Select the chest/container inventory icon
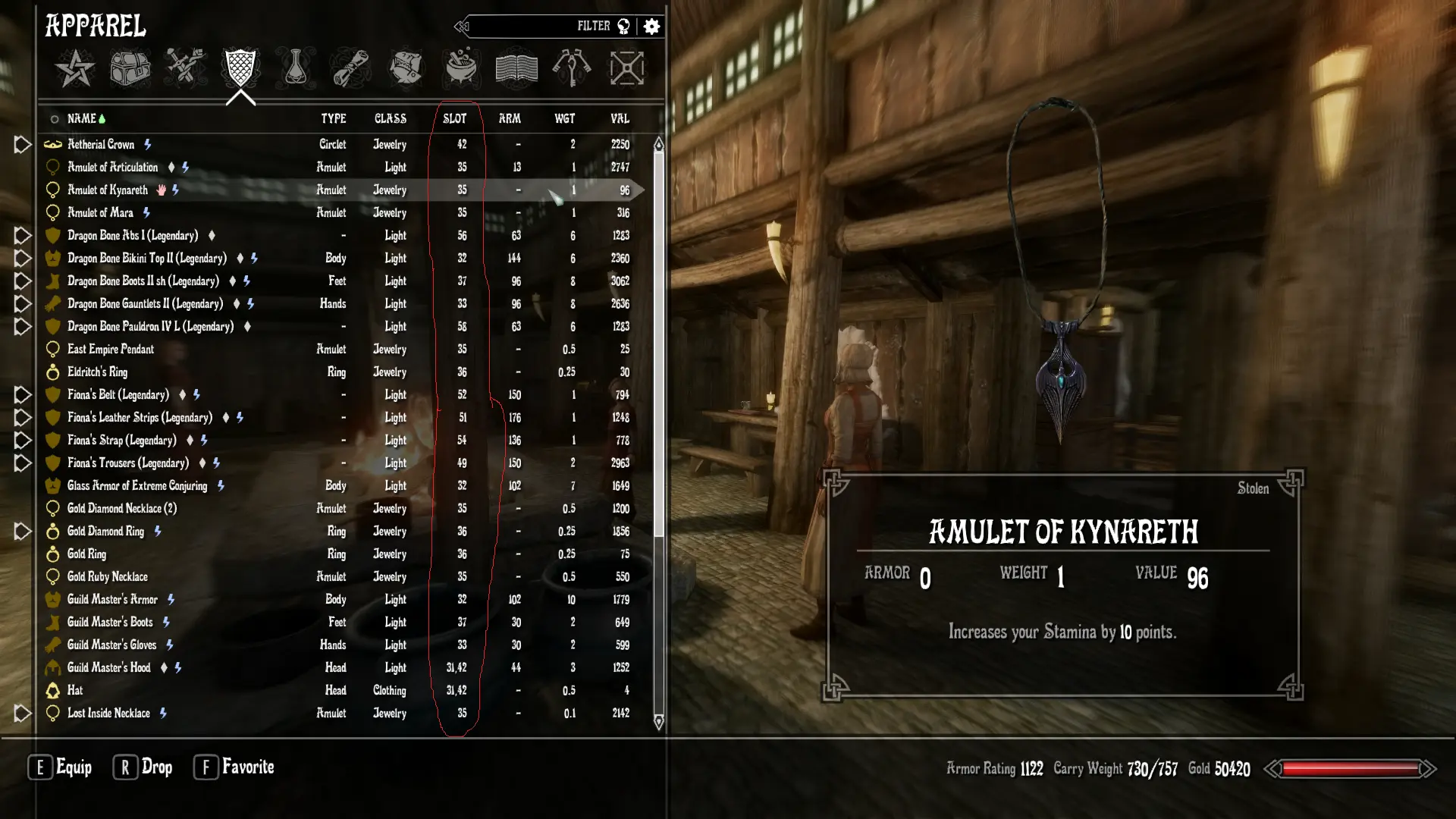Image resolution: width=1456 pixels, height=819 pixels. click(x=128, y=68)
